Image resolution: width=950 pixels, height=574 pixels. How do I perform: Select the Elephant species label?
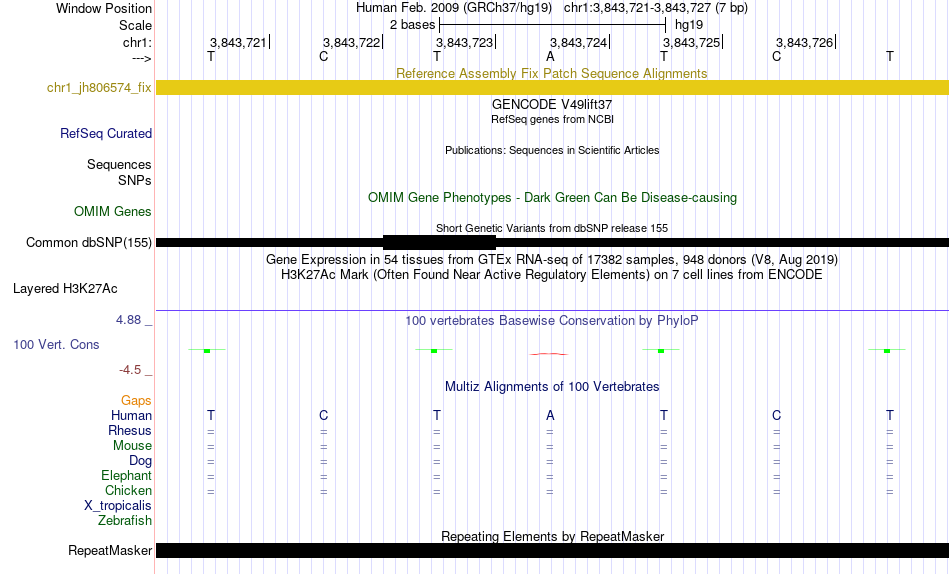127,475
